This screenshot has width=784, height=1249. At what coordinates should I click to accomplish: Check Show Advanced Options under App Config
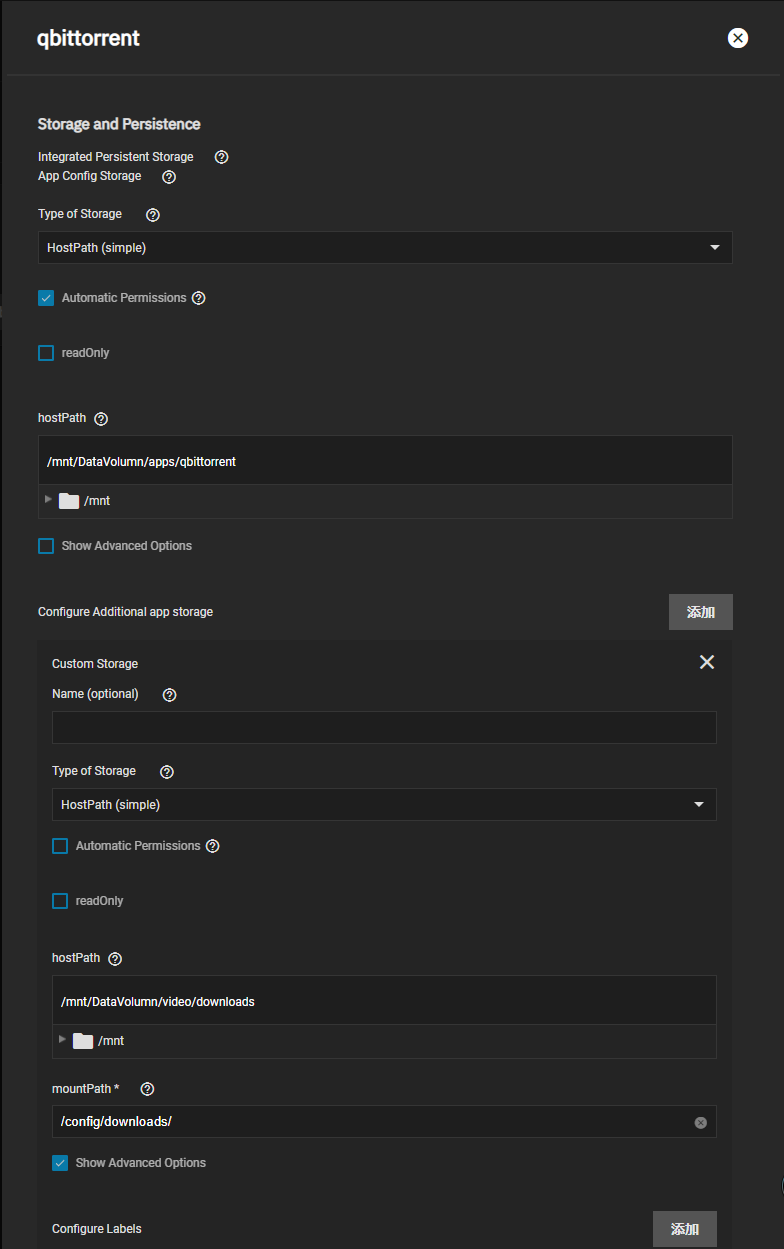[x=46, y=546]
